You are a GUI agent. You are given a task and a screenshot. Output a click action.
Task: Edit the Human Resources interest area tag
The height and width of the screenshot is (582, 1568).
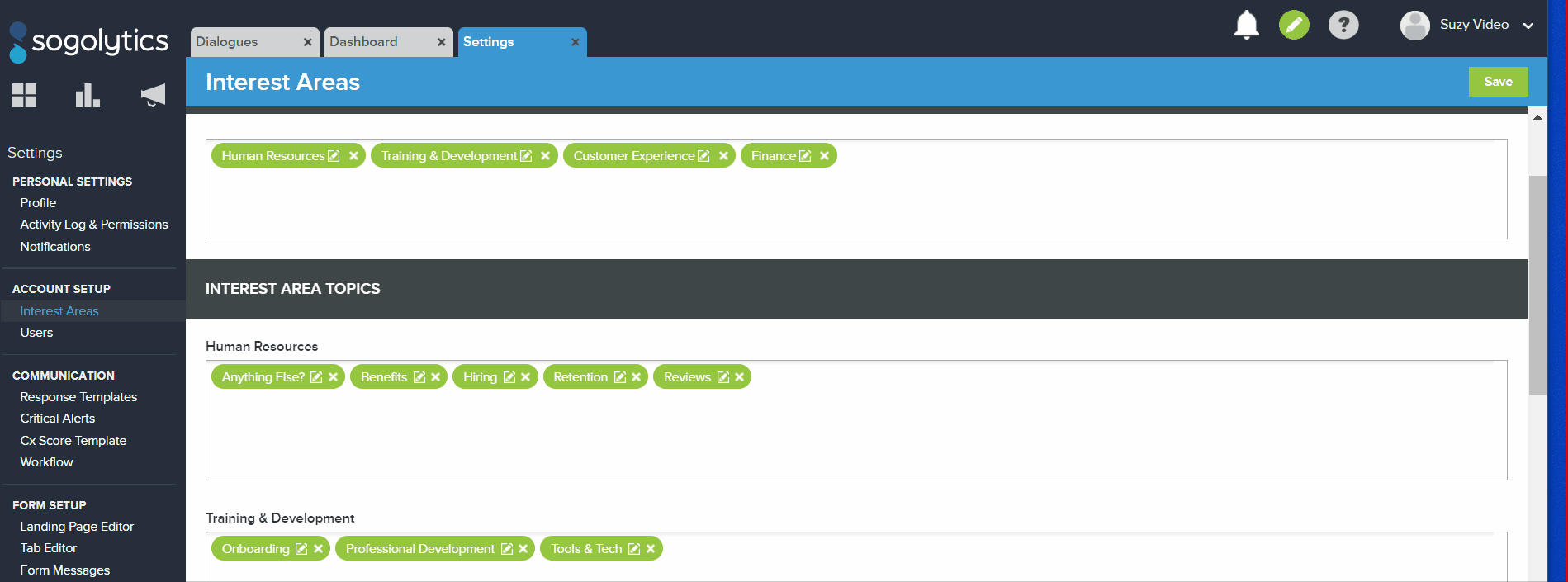tap(334, 156)
